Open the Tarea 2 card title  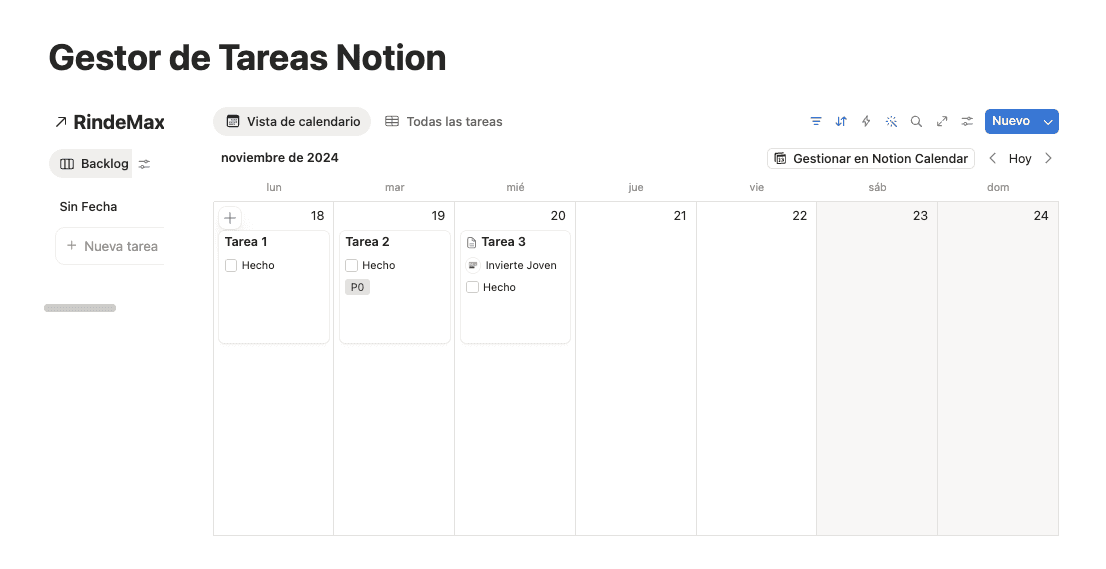tap(367, 242)
